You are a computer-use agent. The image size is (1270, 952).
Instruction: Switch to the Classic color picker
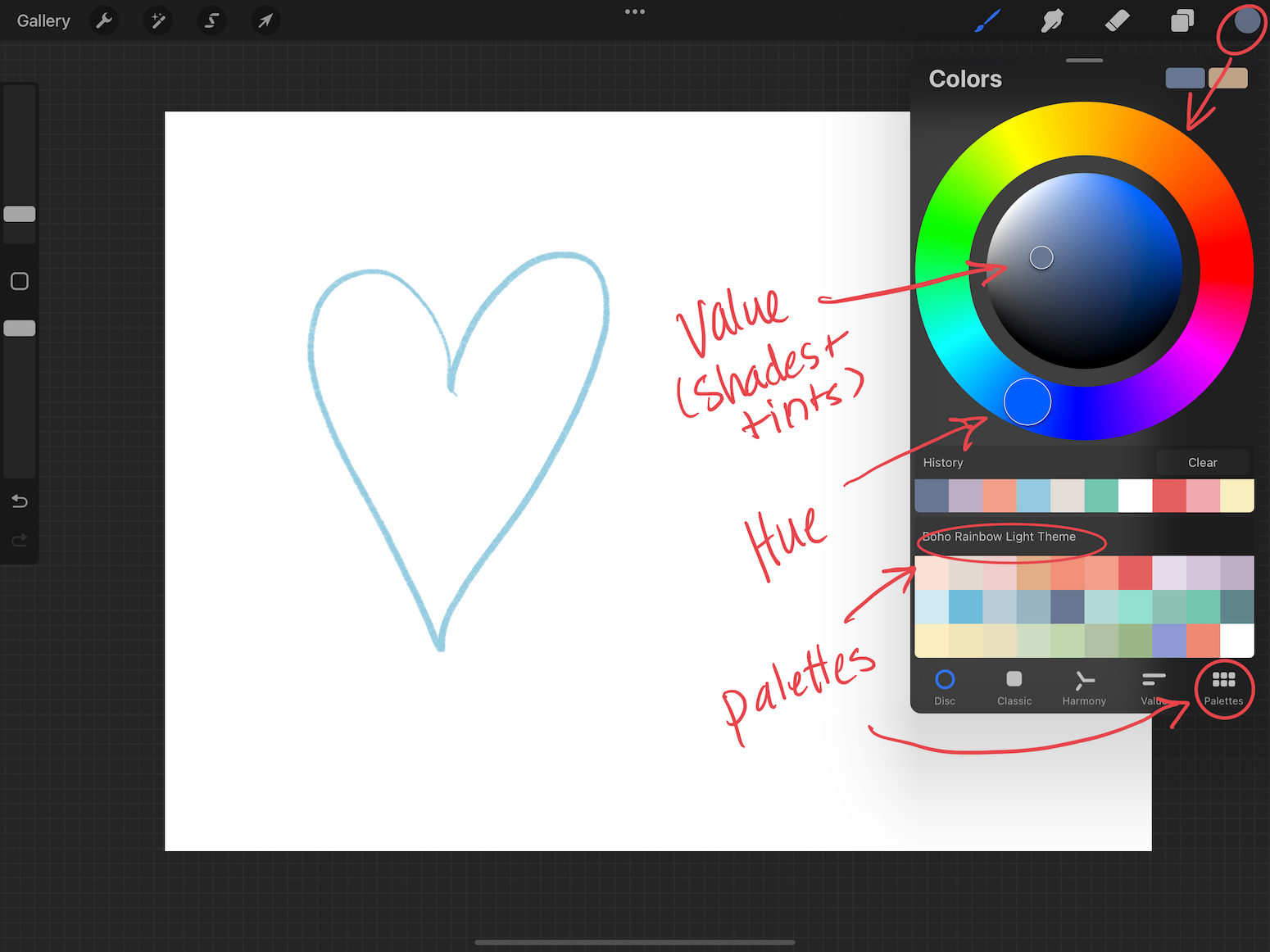[x=1014, y=688]
